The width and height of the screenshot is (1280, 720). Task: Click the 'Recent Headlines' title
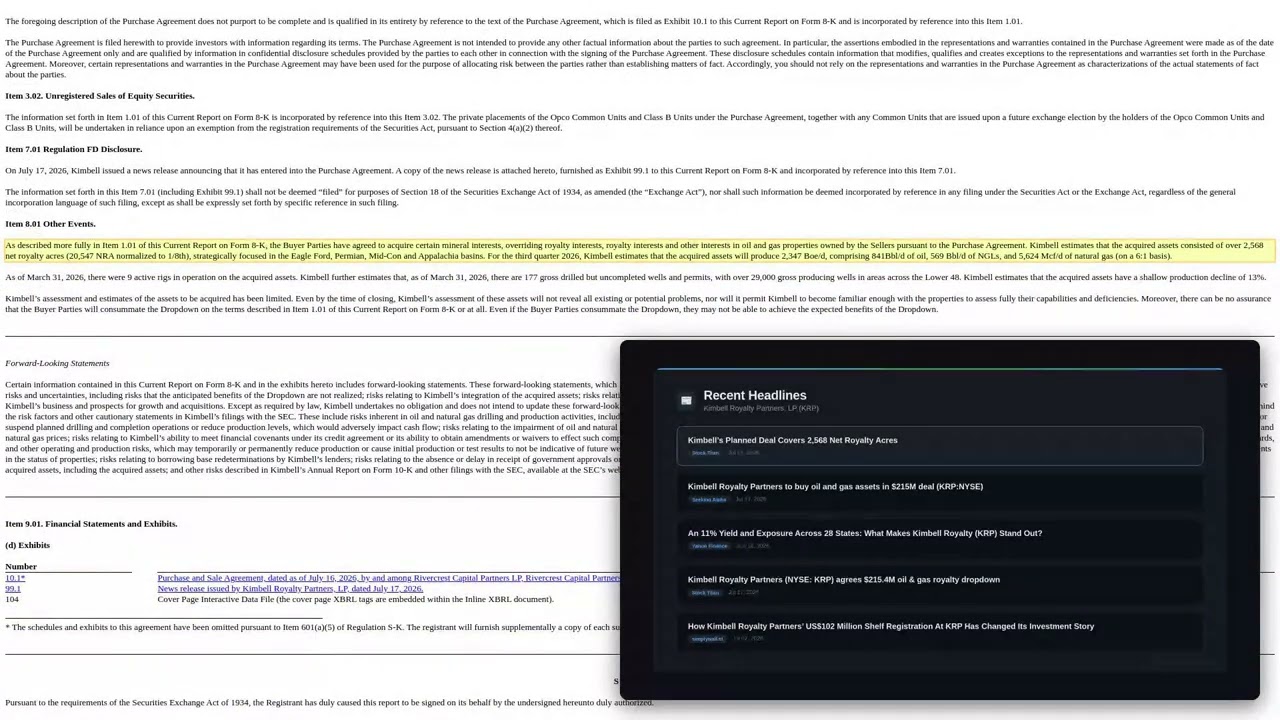(755, 395)
